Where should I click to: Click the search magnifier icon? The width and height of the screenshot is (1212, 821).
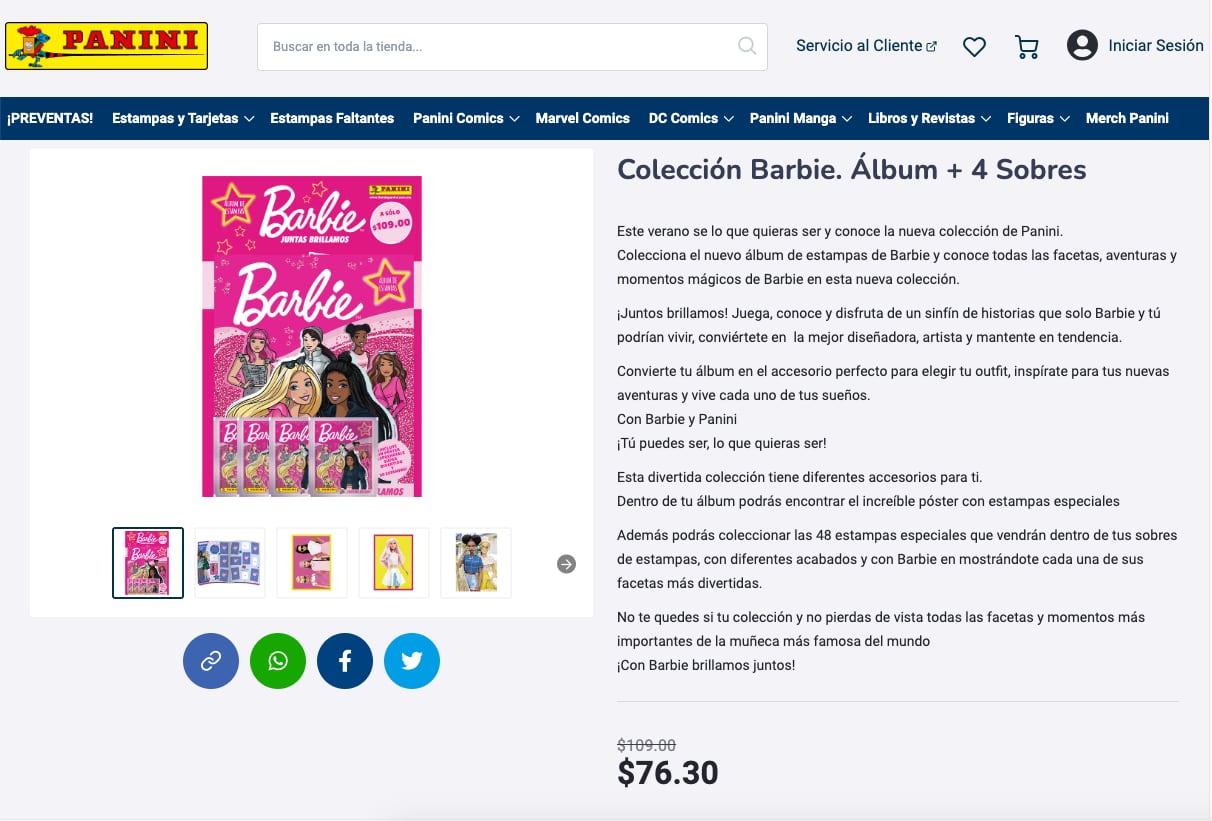(x=747, y=46)
